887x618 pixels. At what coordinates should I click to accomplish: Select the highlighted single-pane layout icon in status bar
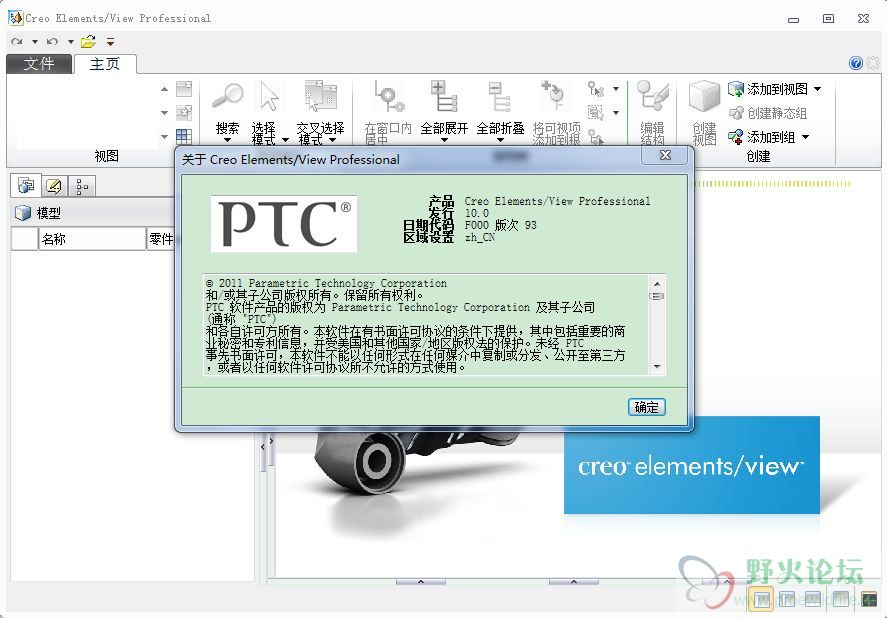pos(761,599)
